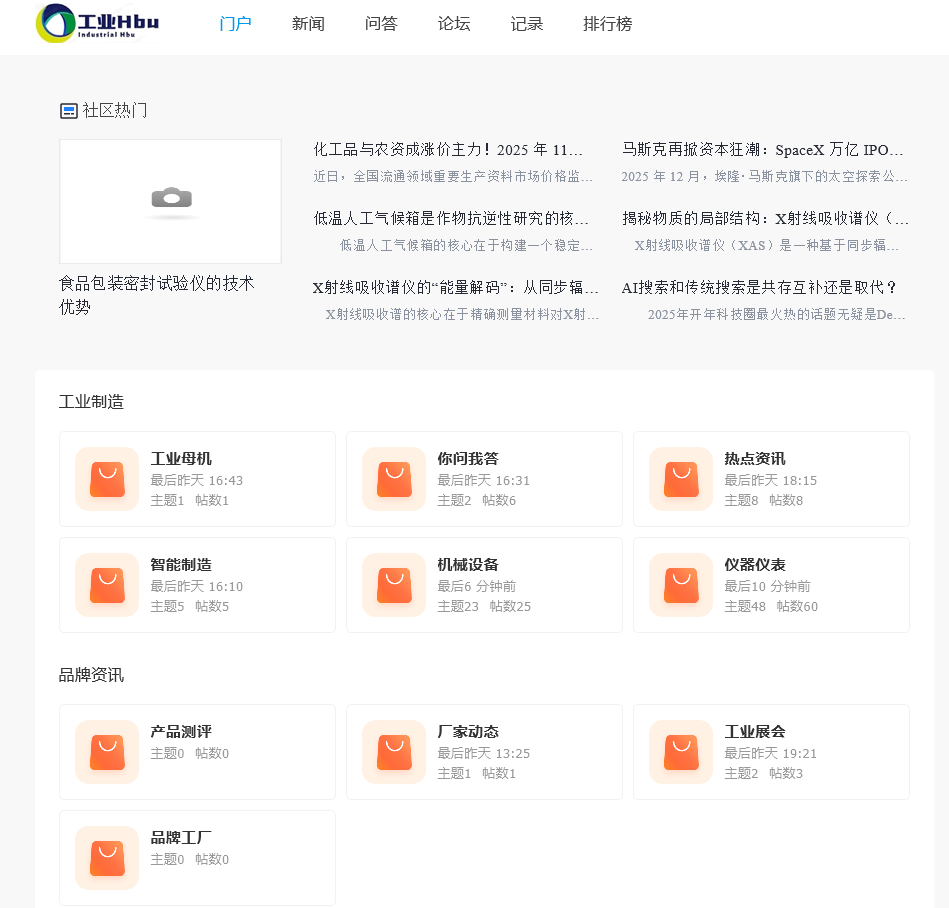The height and width of the screenshot is (908, 949).
Task: Select the 热点资讯 forum icon
Action: click(680, 478)
